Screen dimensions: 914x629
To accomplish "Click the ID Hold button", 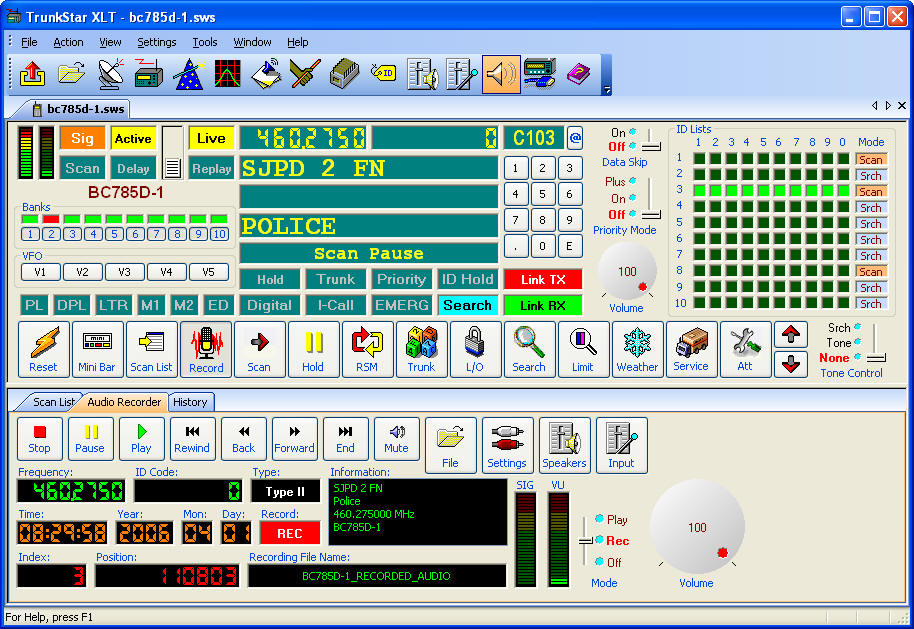I will (467, 280).
